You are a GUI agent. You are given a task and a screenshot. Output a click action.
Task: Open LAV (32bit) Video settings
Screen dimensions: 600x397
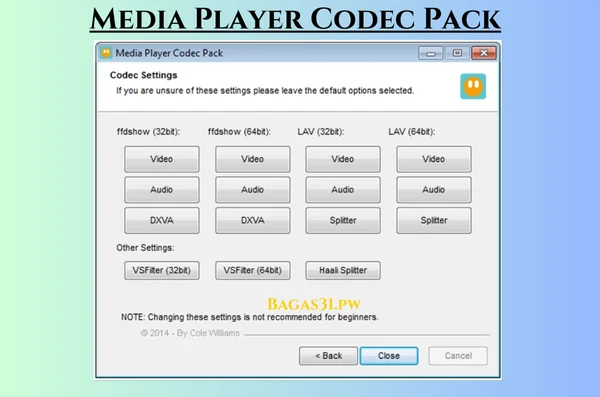coord(343,159)
